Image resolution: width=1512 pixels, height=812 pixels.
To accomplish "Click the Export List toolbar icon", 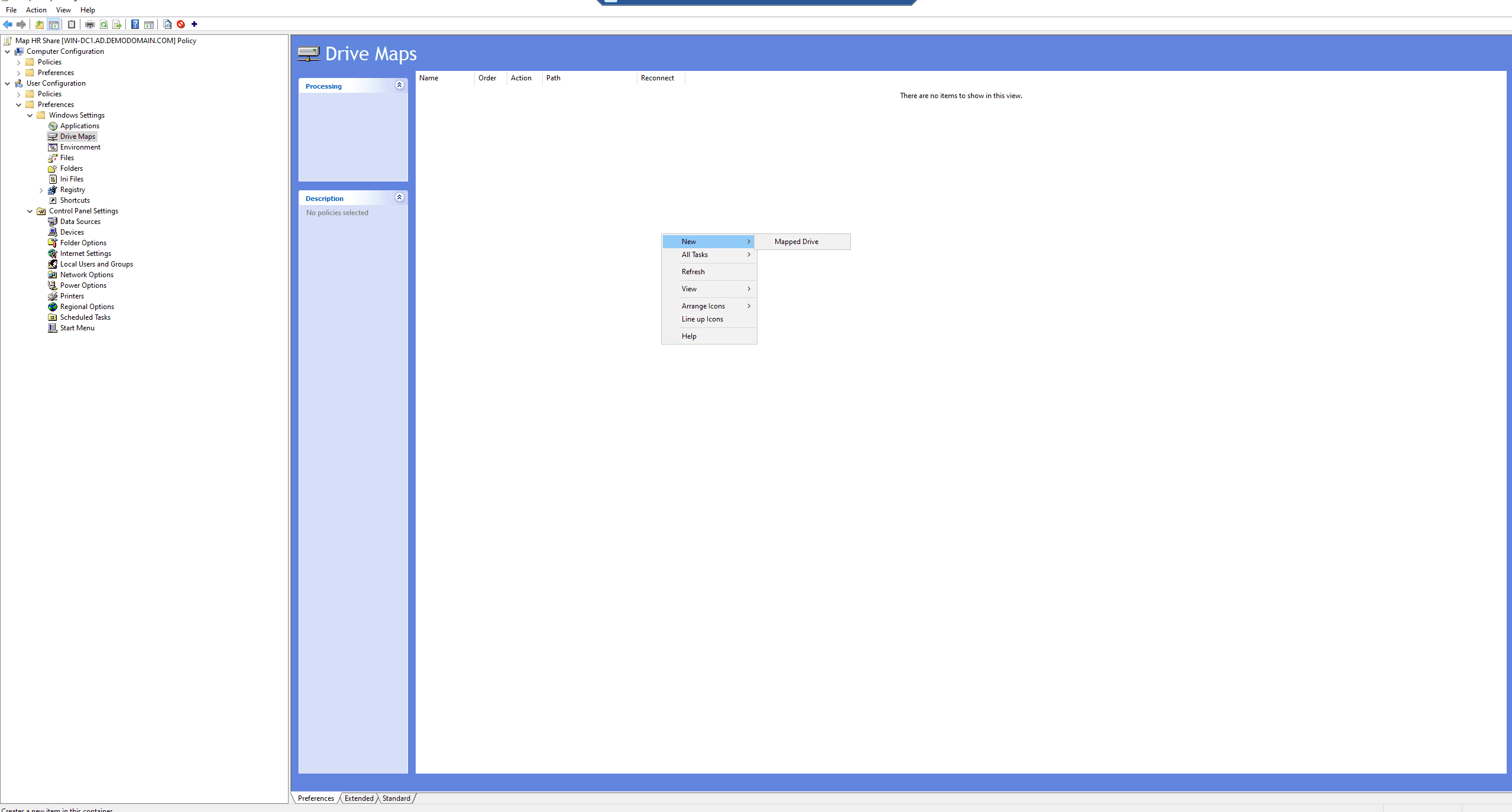I will coord(117,24).
